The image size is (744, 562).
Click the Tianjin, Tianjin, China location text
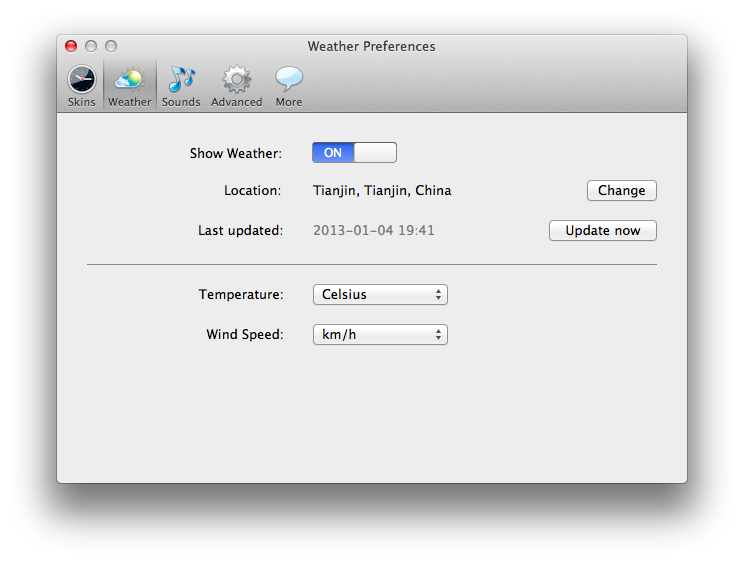click(x=382, y=190)
